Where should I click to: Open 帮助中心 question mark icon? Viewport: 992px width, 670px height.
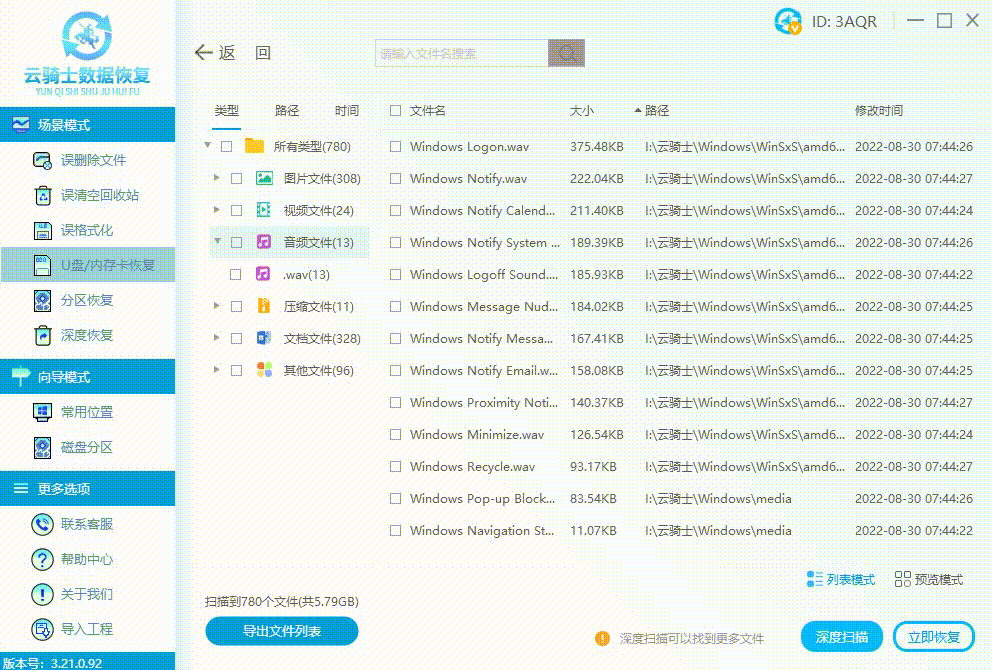point(42,559)
